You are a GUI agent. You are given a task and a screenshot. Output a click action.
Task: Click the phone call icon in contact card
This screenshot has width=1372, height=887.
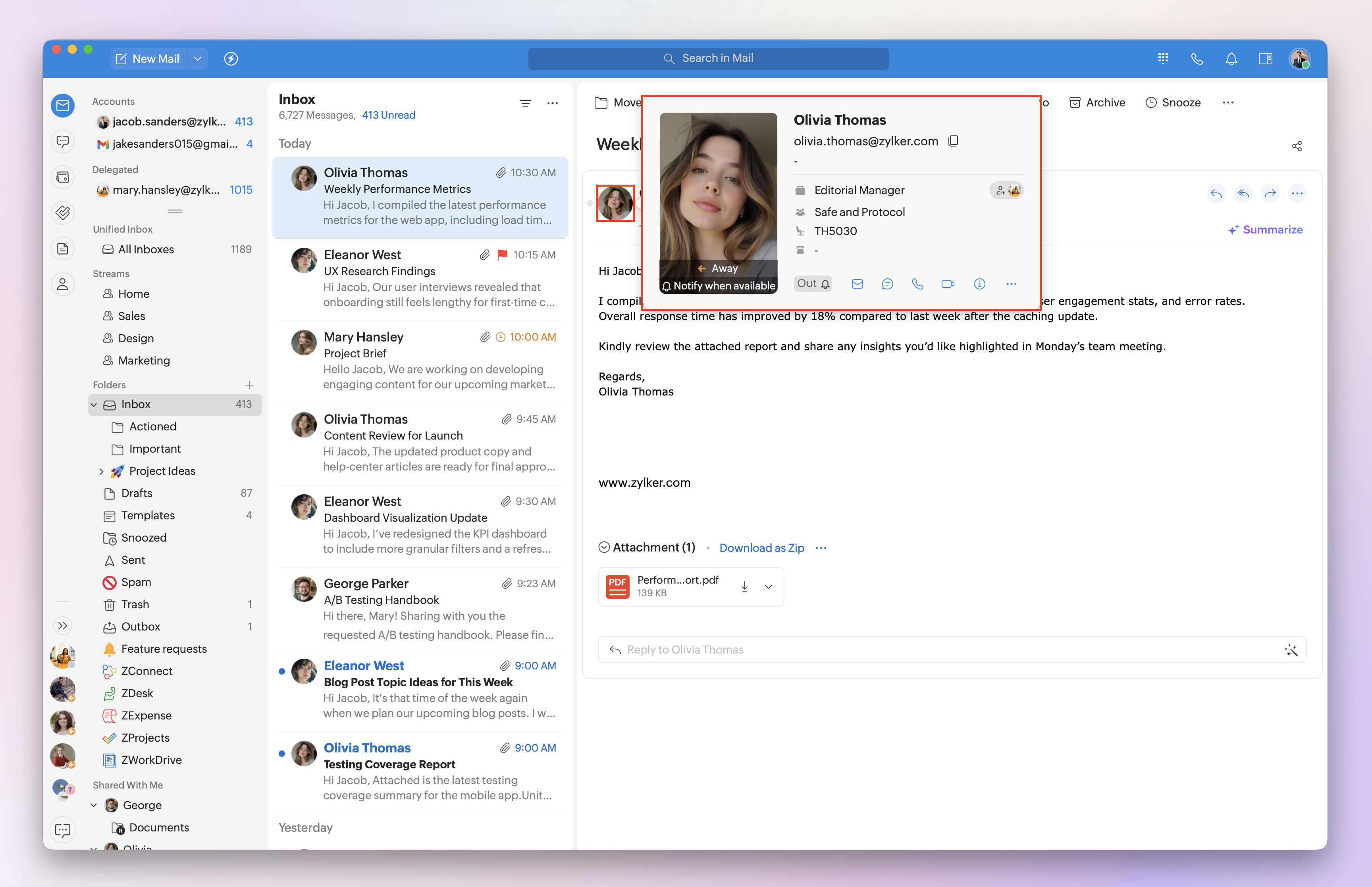click(917, 284)
